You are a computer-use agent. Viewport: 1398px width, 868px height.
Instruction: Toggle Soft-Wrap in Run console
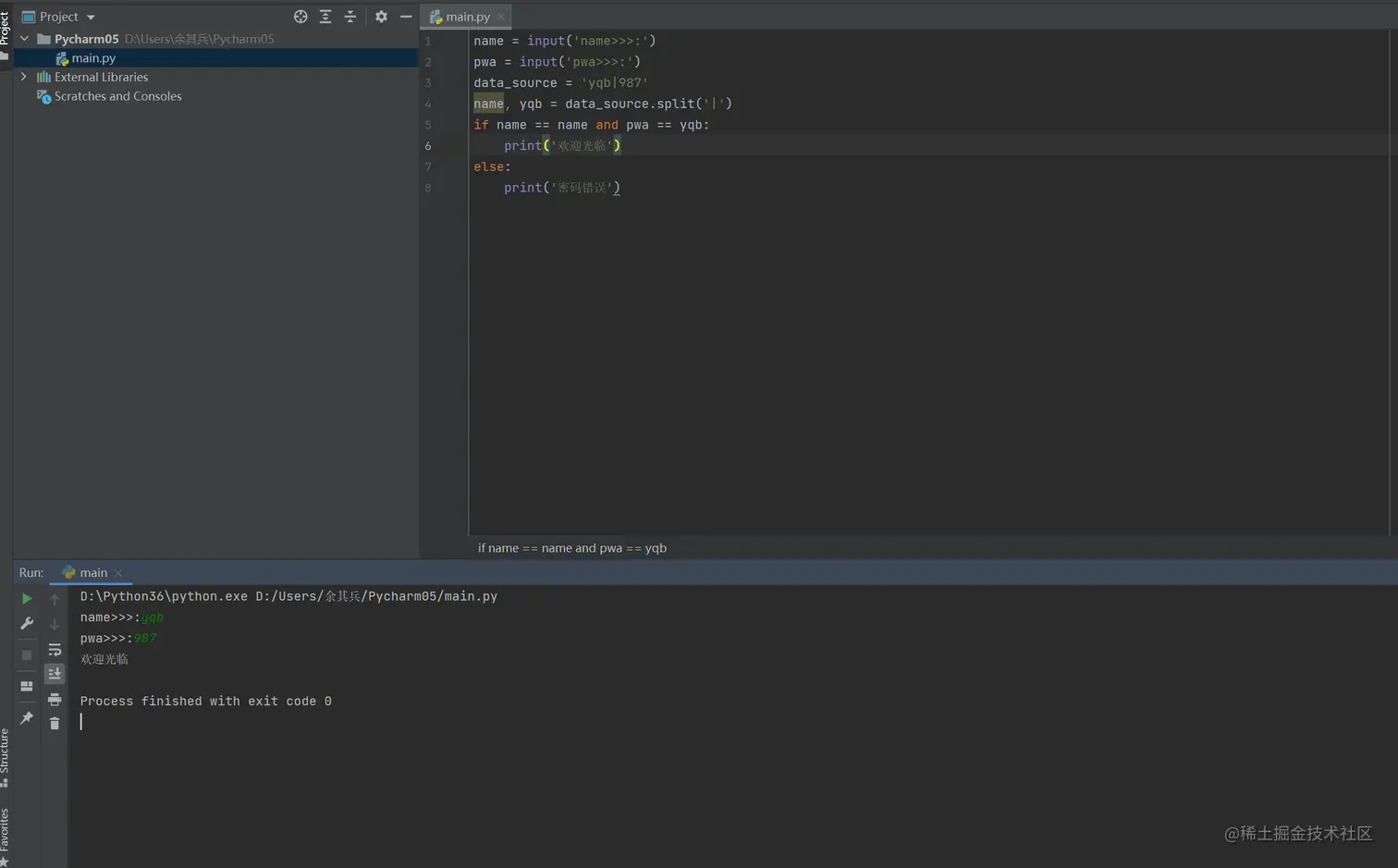click(55, 650)
